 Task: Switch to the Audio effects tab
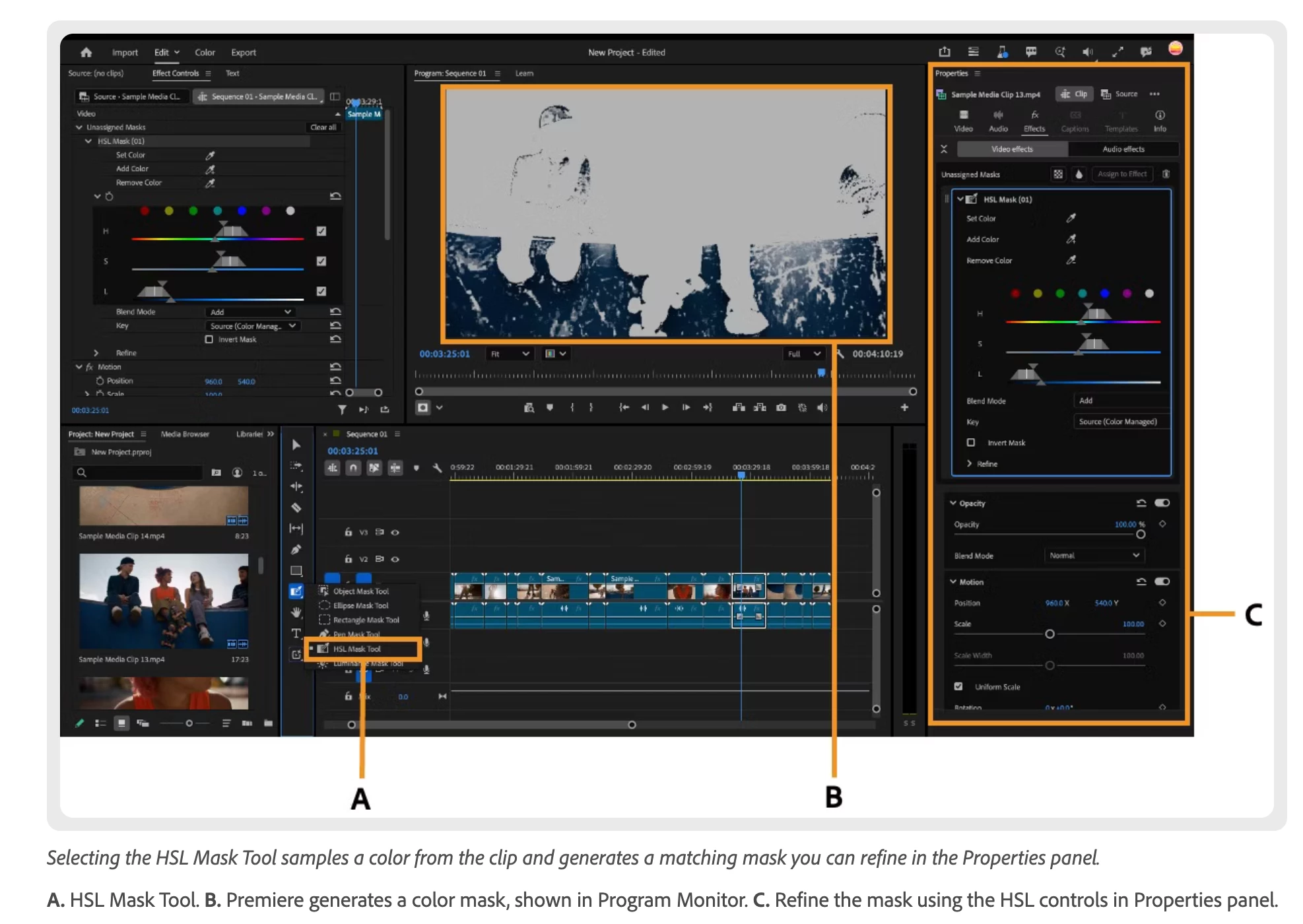[1123, 149]
